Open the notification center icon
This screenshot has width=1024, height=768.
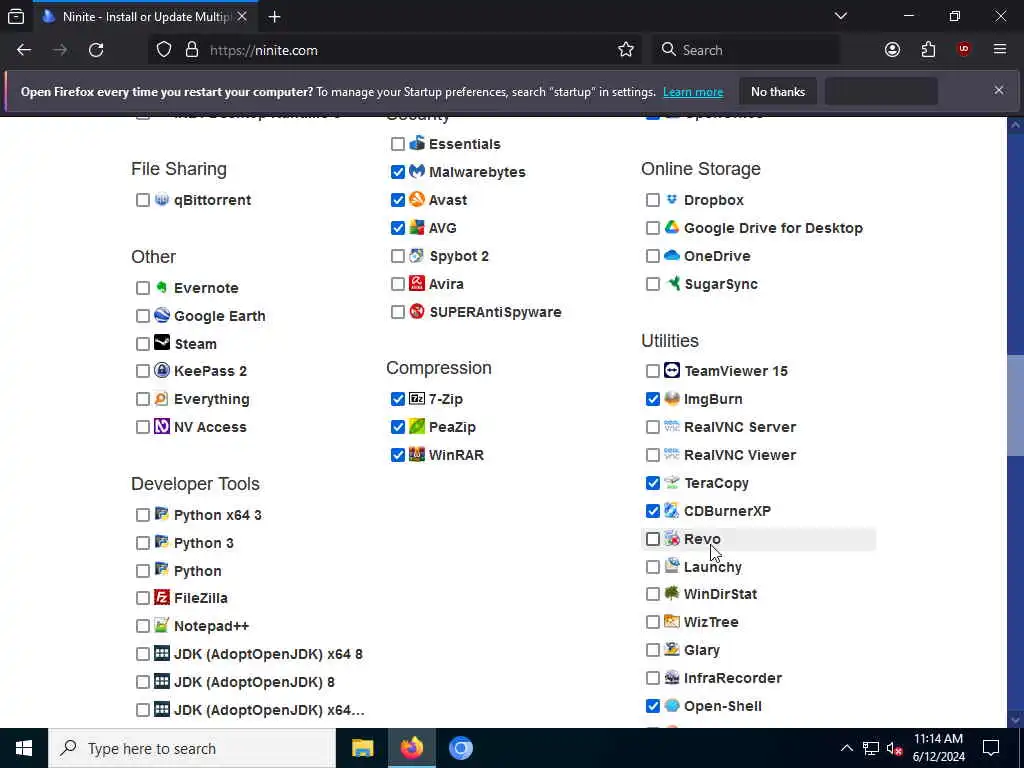[x=991, y=748]
